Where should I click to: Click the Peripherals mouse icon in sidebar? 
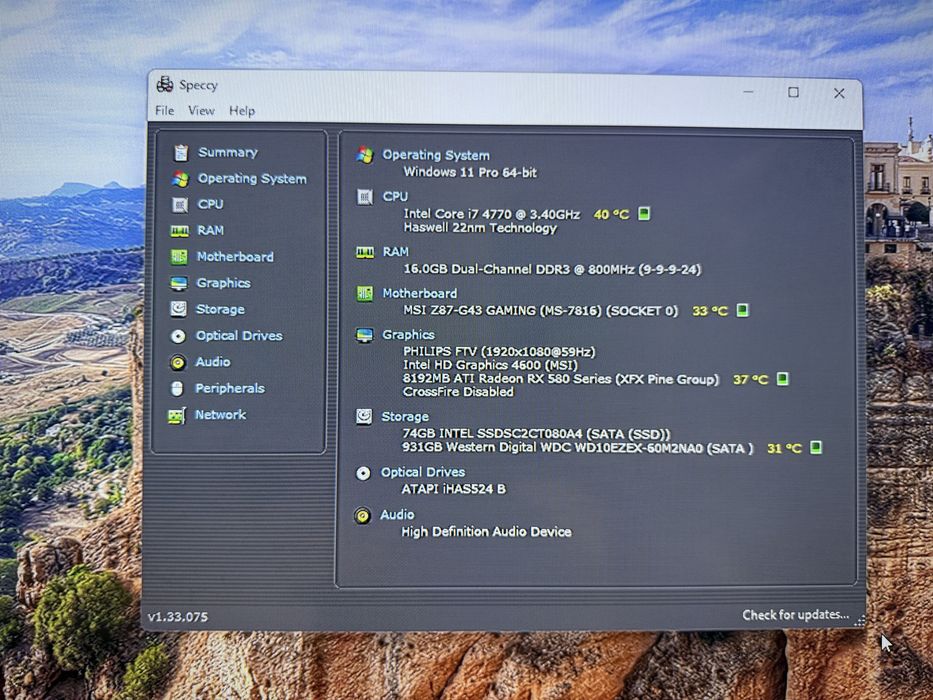[177, 389]
